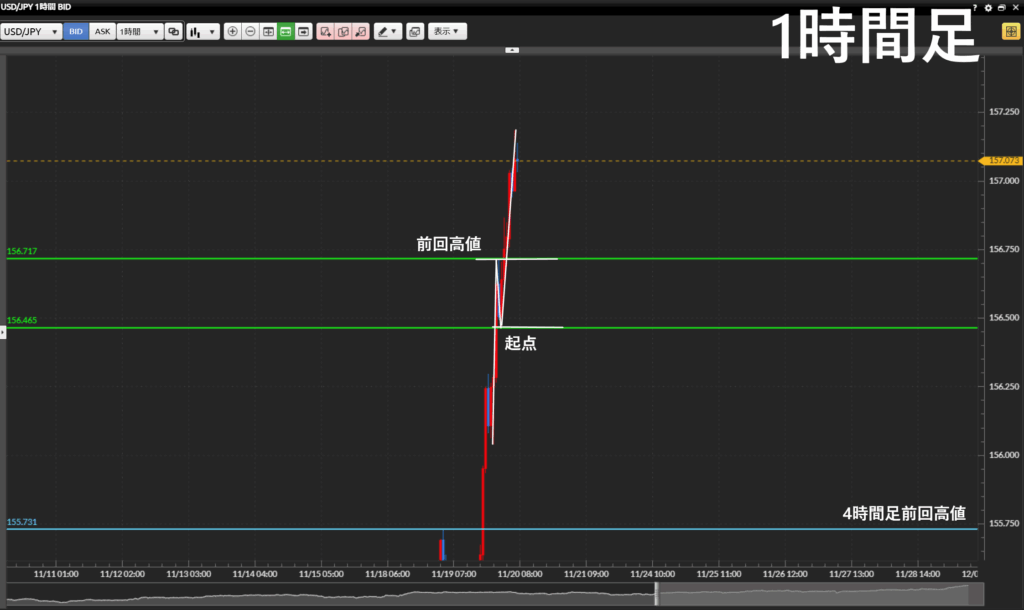Viewport: 1024px width, 610px height.
Task: Expand the candlestick chart type dropdown
Action: [202, 31]
